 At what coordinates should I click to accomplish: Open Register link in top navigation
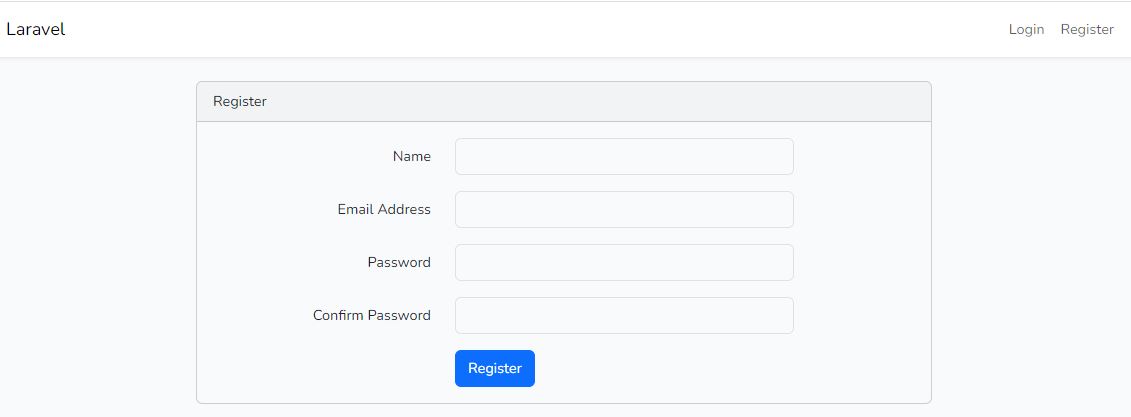point(1086,30)
